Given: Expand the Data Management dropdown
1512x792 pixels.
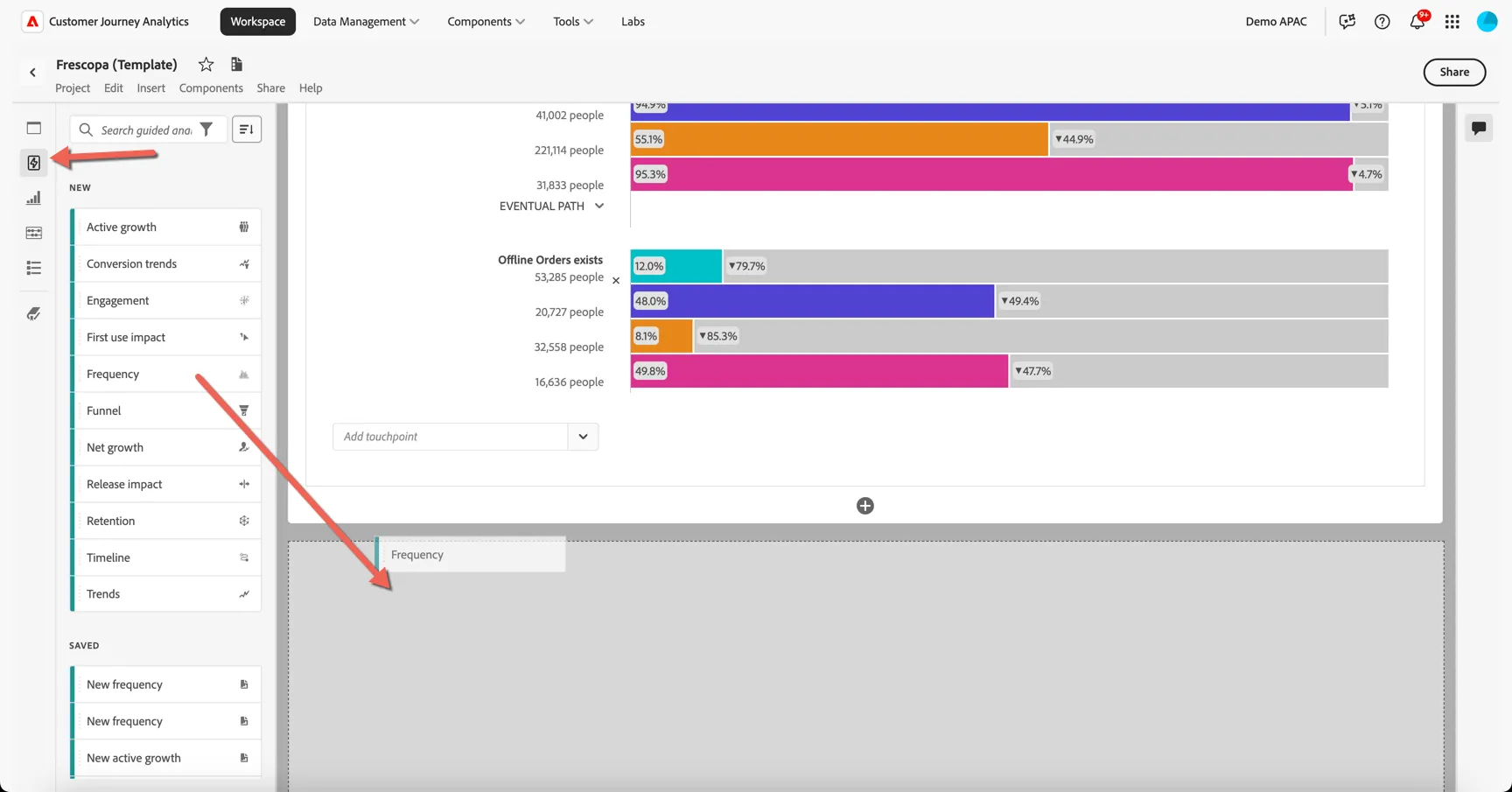Looking at the screenshot, I should pos(366,22).
